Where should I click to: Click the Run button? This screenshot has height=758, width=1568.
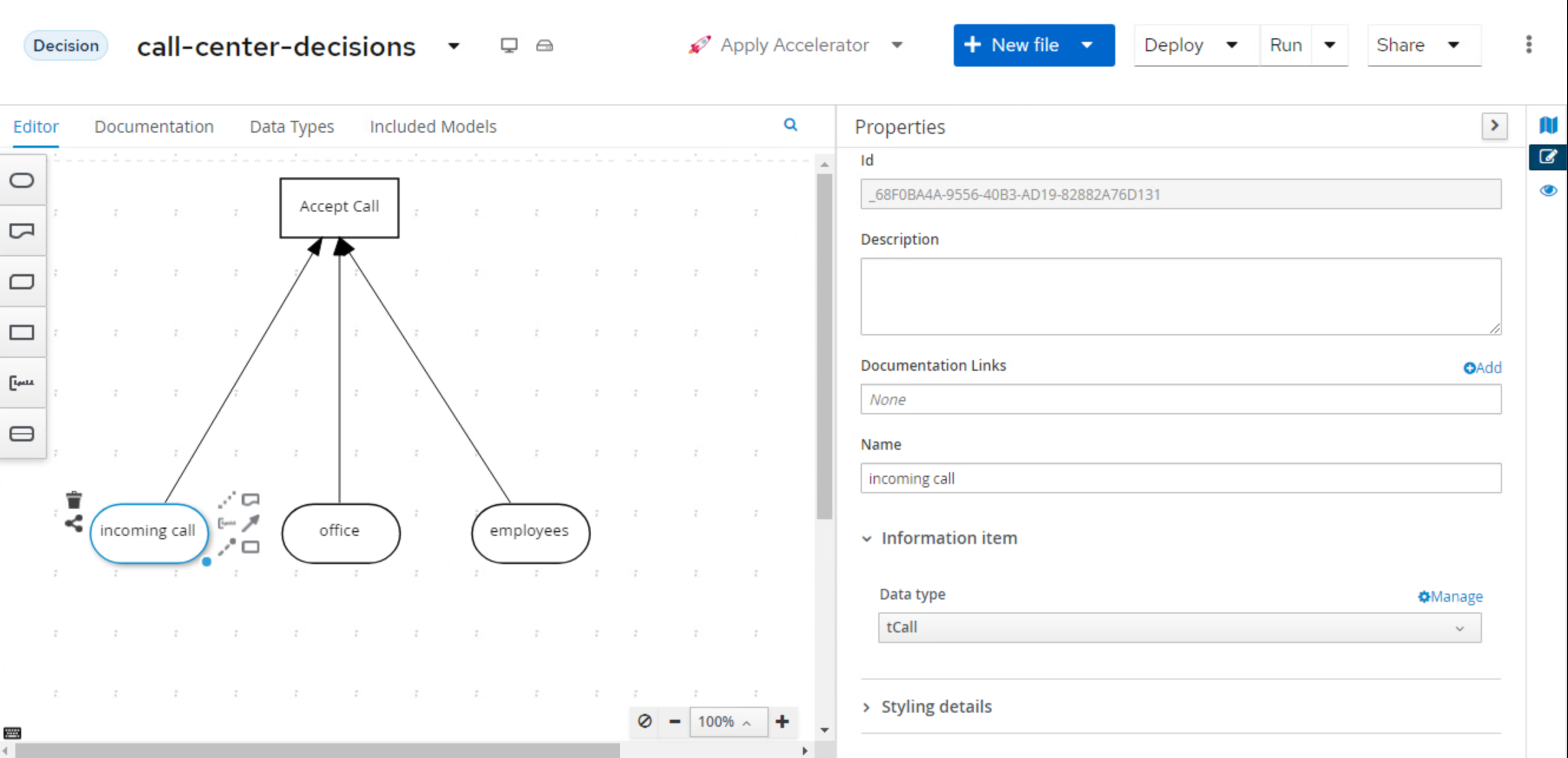click(1286, 45)
